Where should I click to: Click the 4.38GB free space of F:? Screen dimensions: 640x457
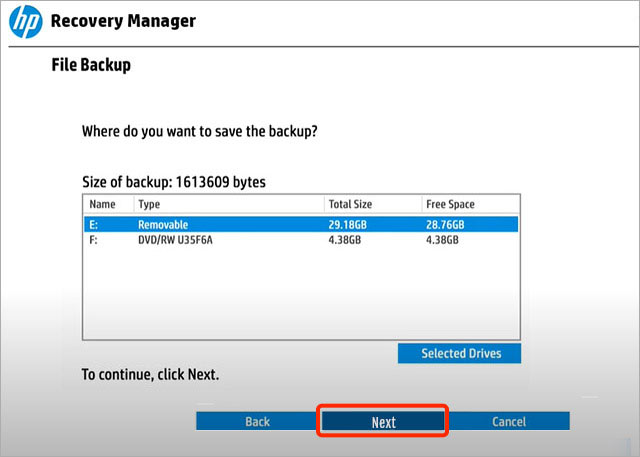coord(442,240)
